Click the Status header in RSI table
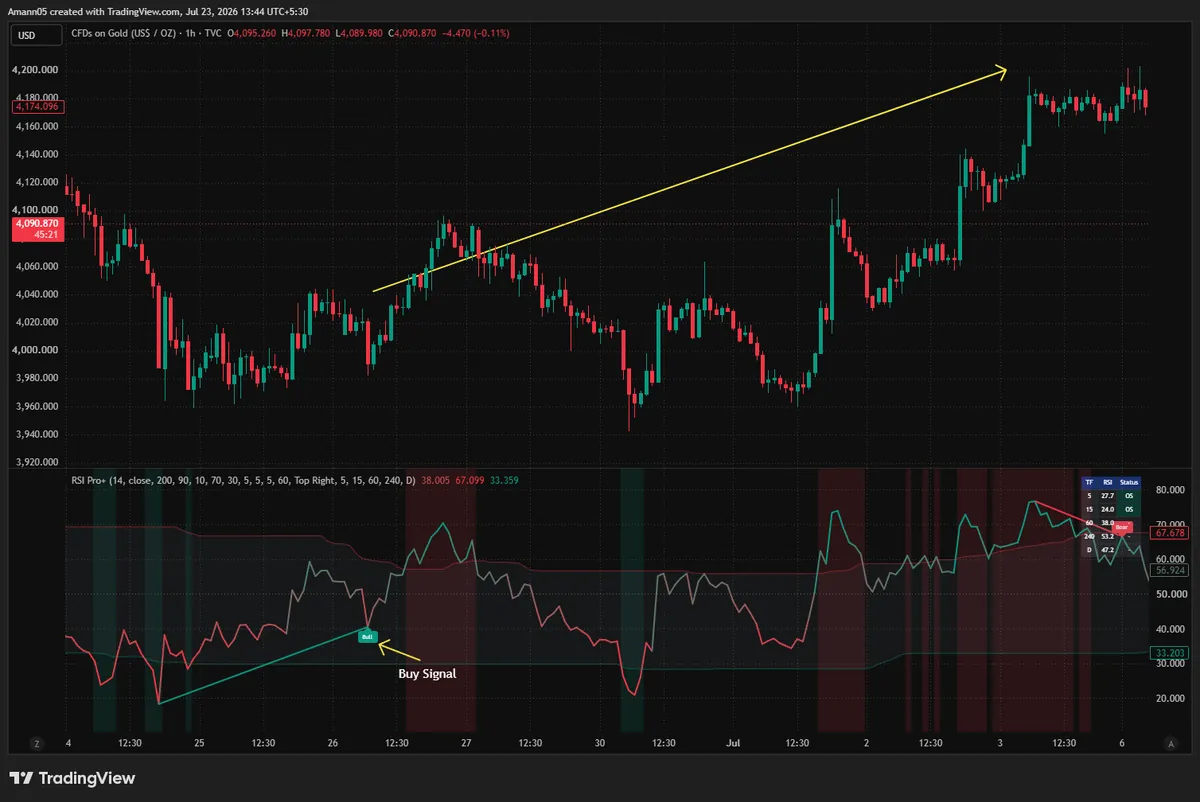Viewport: 1200px width, 802px height. pos(1129,482)
